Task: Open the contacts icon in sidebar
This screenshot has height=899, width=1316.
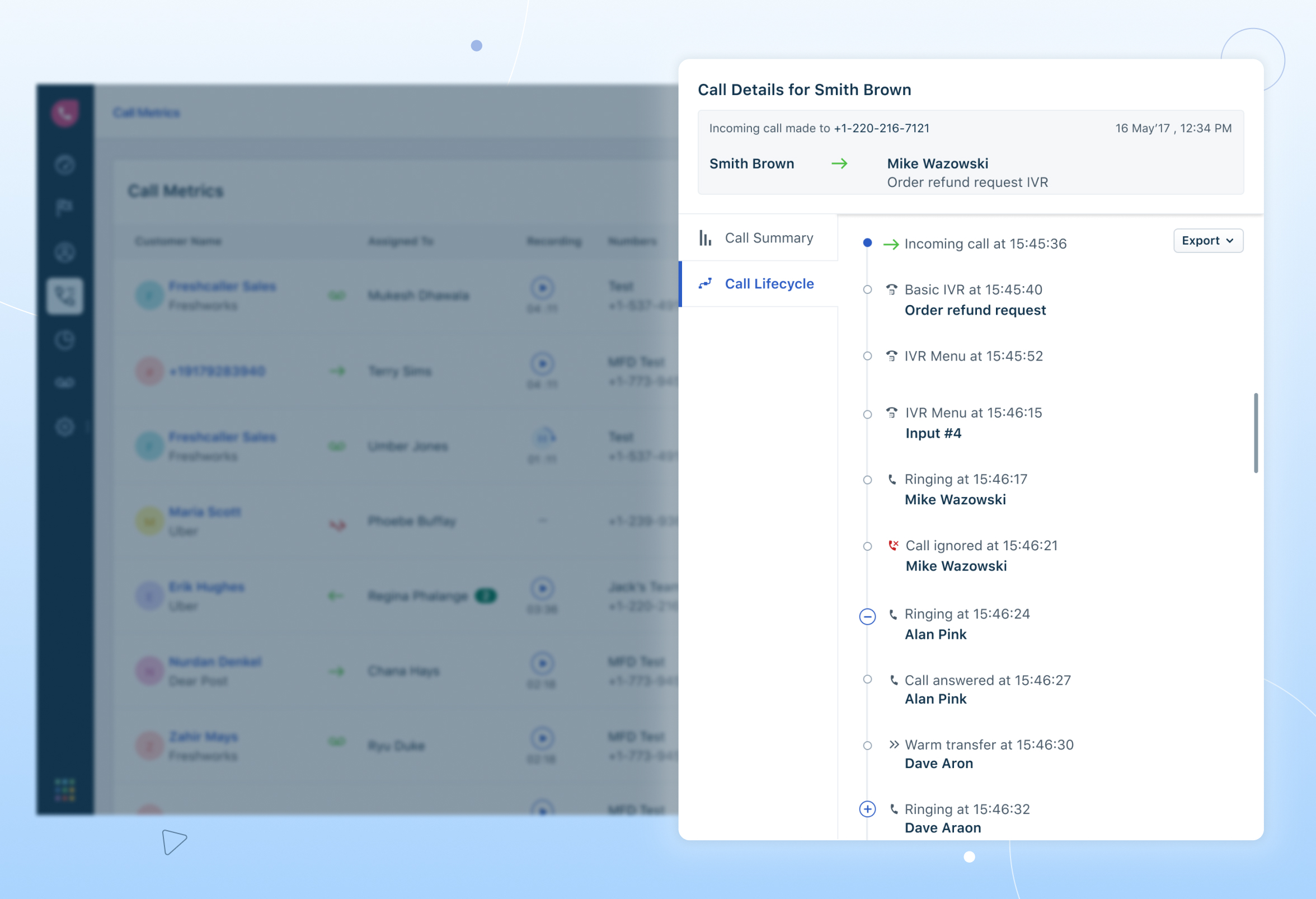Action: [x=65, y=252]
